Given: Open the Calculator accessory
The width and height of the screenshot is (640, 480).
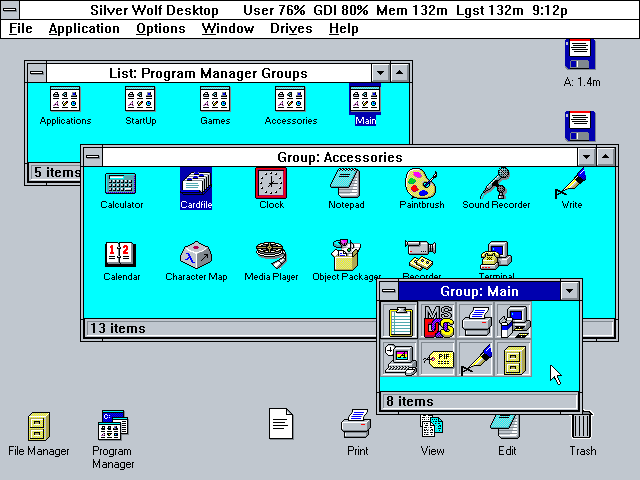Looking at the screenshot, I should 121,184.
